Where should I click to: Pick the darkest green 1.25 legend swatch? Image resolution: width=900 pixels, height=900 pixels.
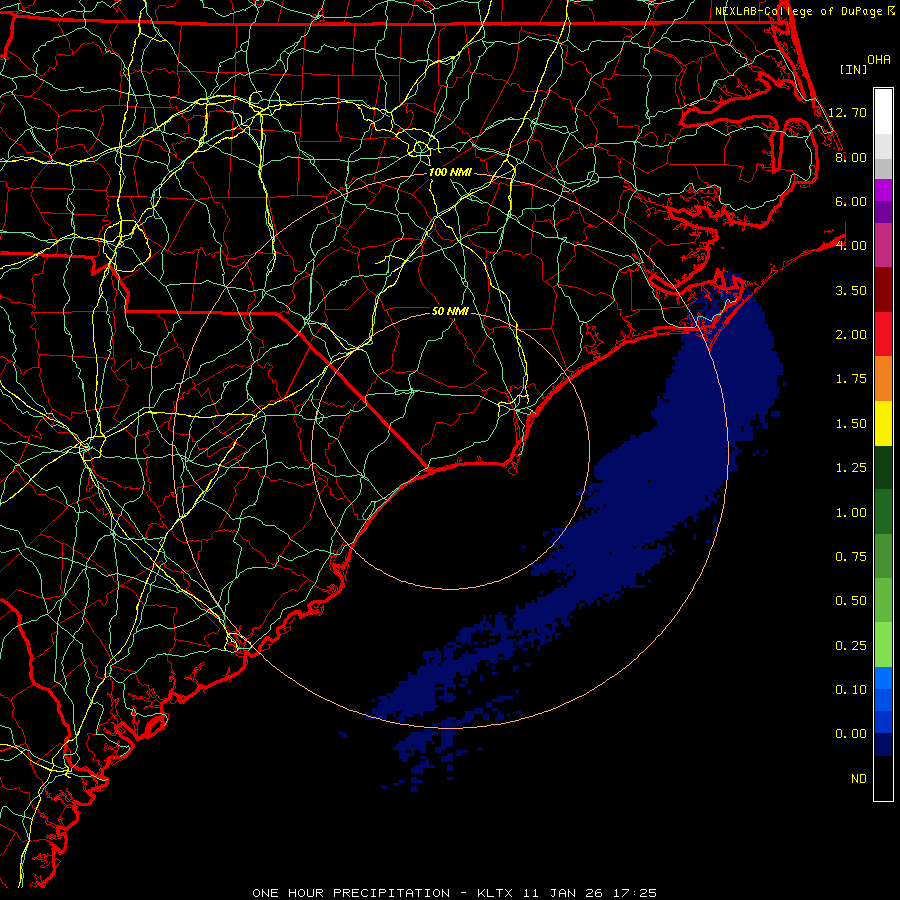[883, 467]
